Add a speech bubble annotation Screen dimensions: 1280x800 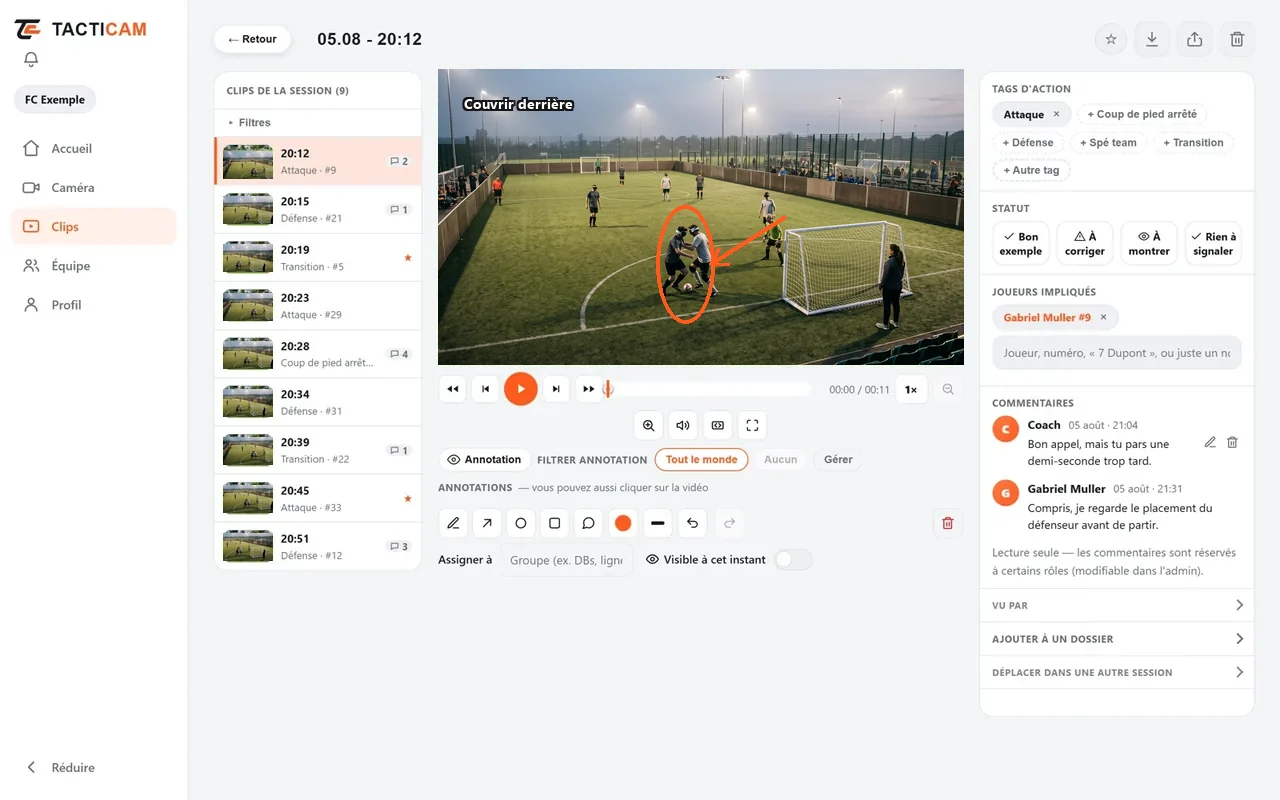tap(589, 523)
